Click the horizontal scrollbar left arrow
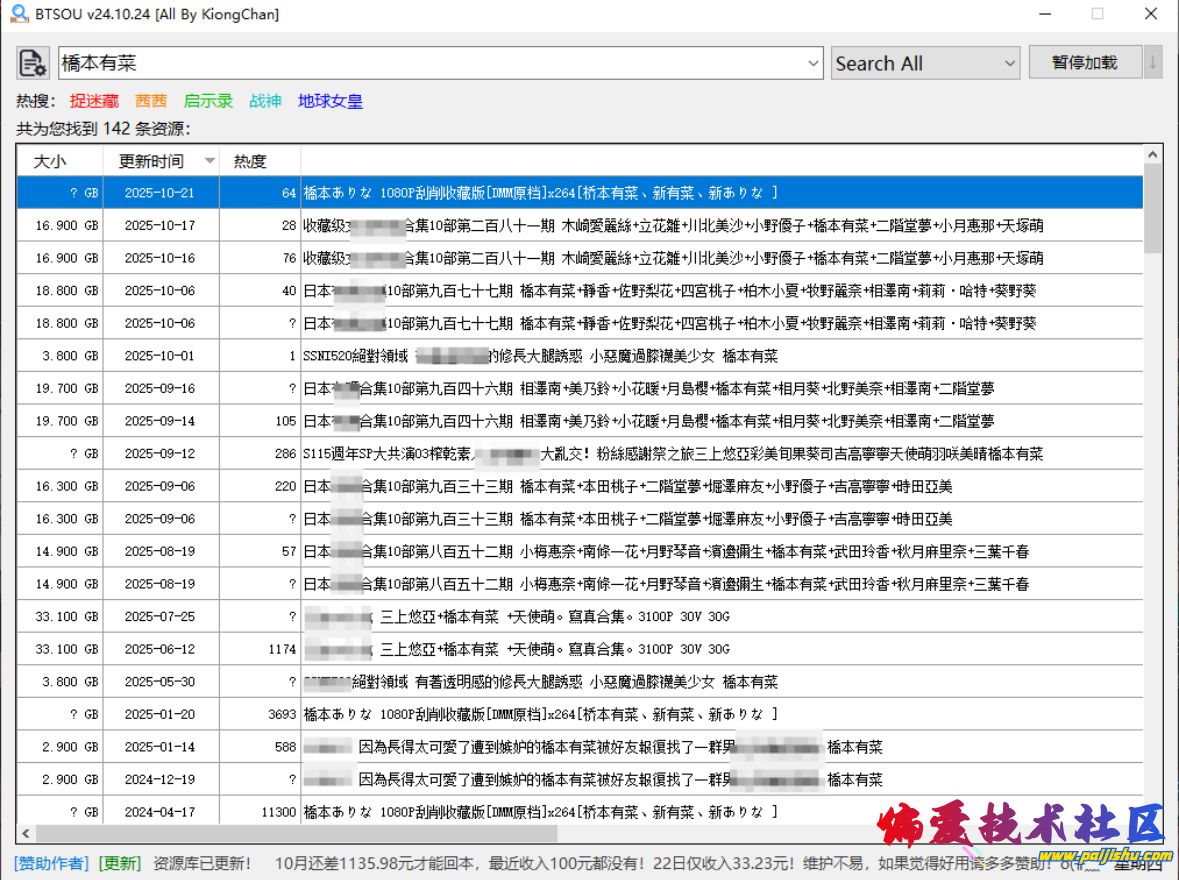 [26, 832]
